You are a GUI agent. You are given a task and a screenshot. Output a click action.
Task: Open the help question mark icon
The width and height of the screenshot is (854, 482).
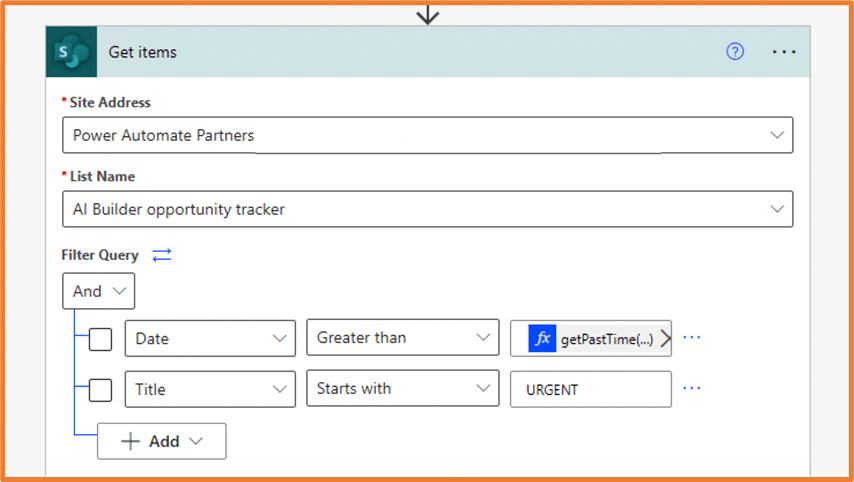point(735,52)
